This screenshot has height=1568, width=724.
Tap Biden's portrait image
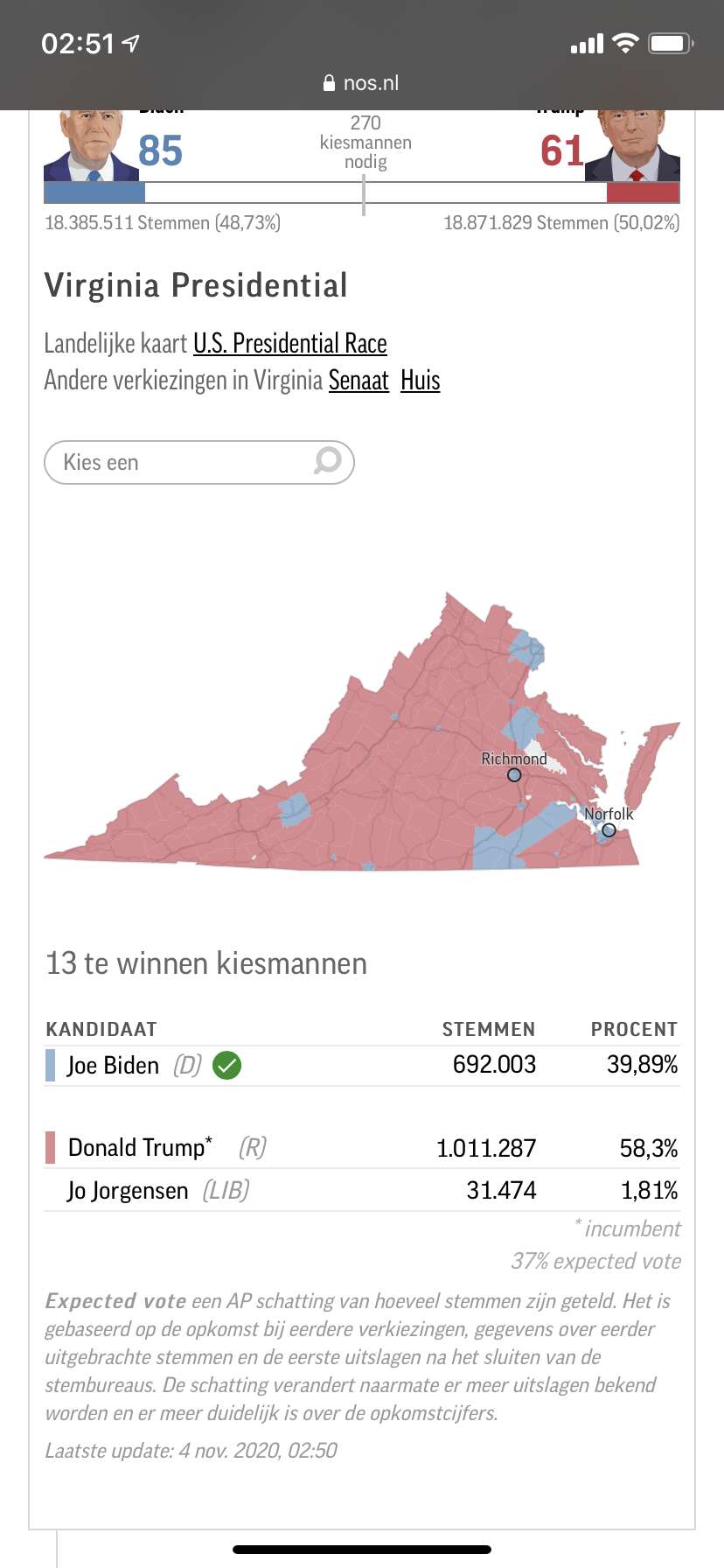pyautogui.click(x=91, y=145)
